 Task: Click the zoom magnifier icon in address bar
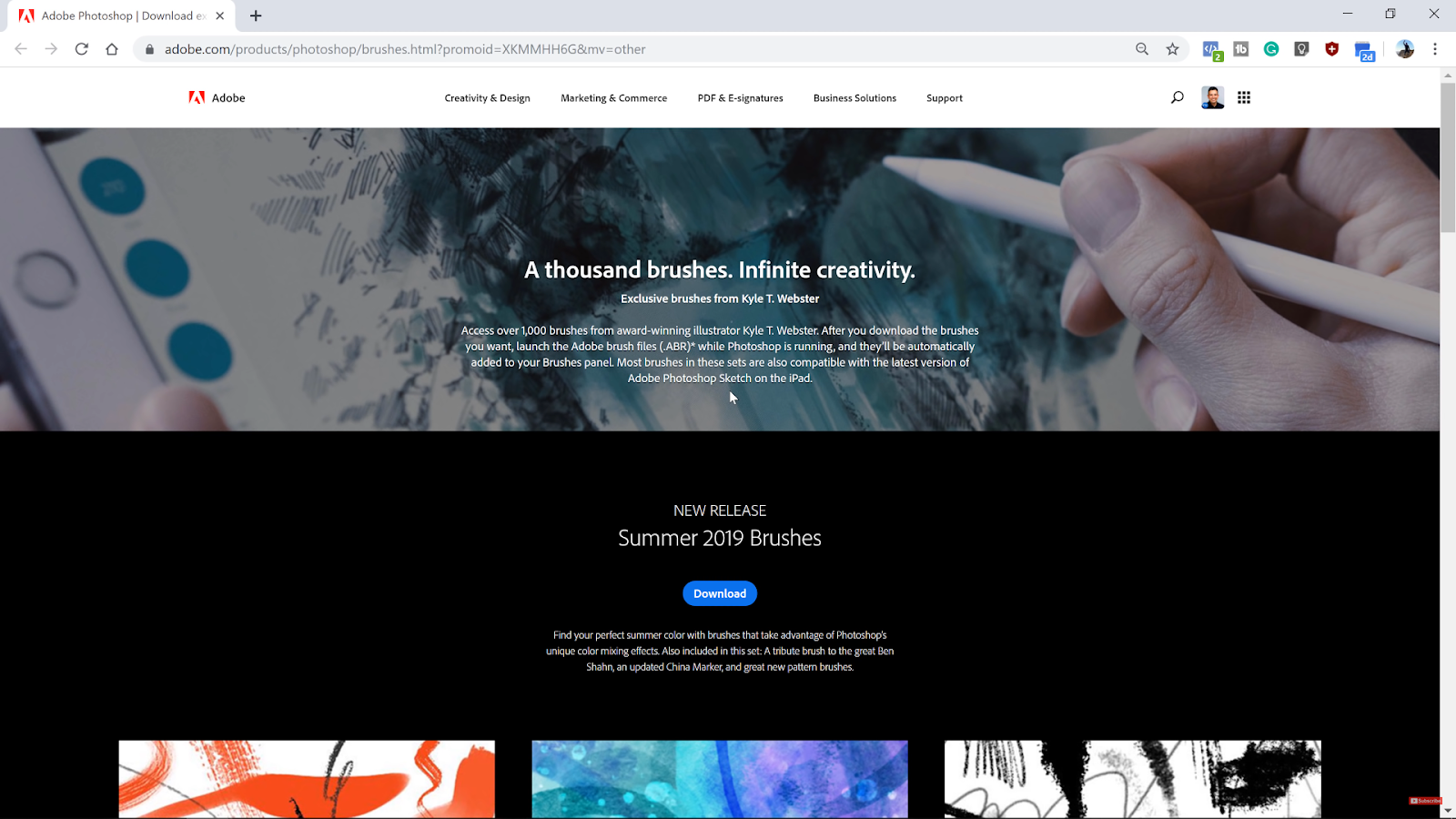coord(1142,49)
